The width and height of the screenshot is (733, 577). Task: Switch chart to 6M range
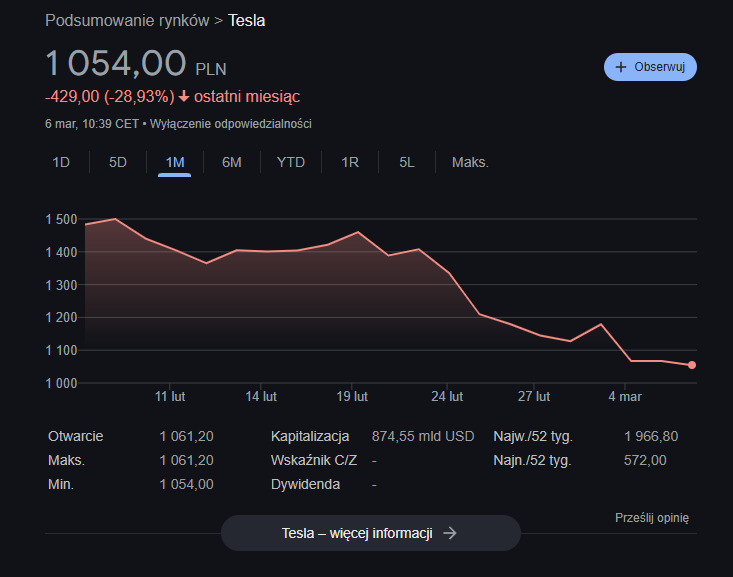232,162
